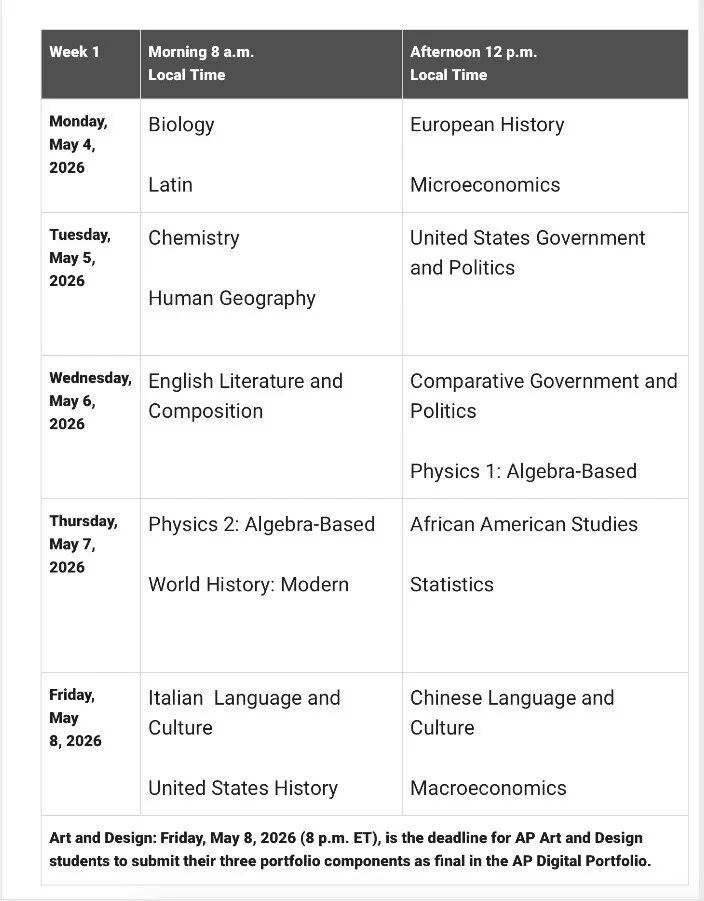This screenshot has height=901, width=704.
Task: Click African American Studies exam
Action: click(523, 524)
